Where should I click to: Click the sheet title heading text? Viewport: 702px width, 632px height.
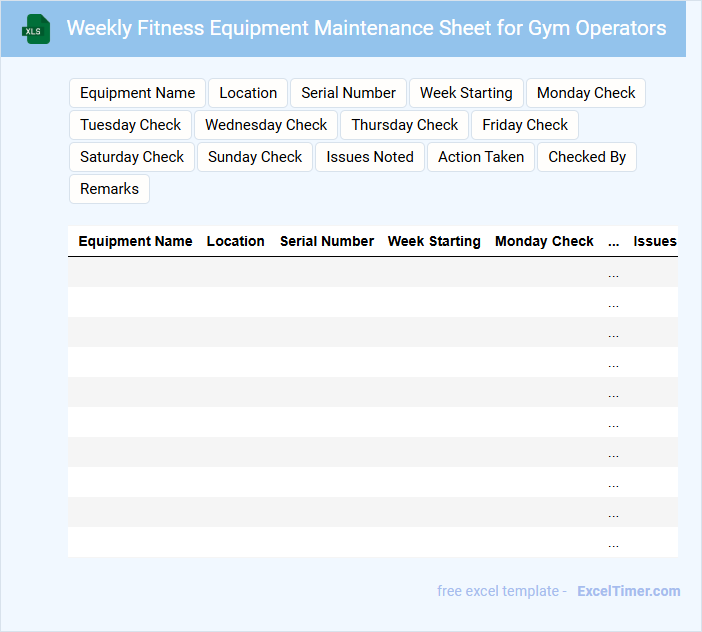point(366,28)
